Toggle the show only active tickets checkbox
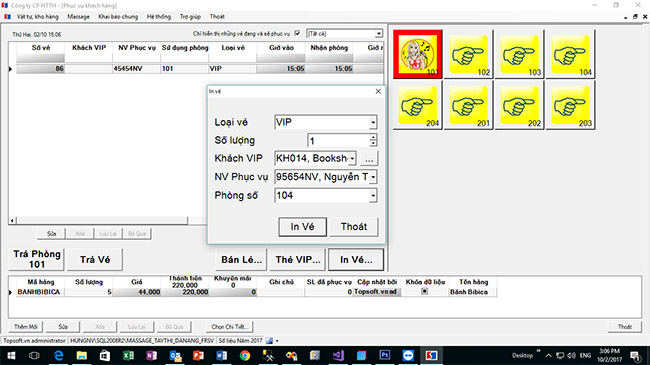The height and width of the screenshot is (365, 650). (x=297, y=33)
